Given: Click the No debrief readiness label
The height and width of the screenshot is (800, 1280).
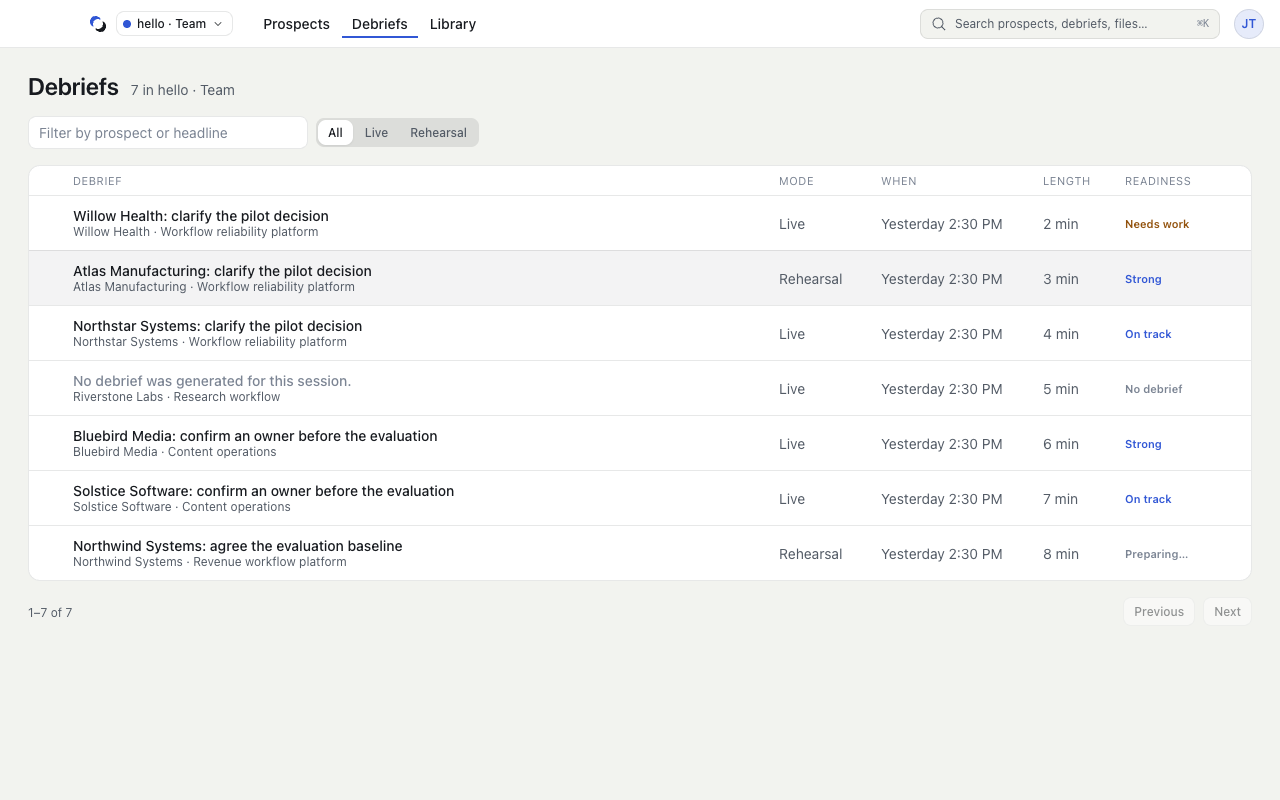Looking at the screenshot, I should pos(1153,389).
